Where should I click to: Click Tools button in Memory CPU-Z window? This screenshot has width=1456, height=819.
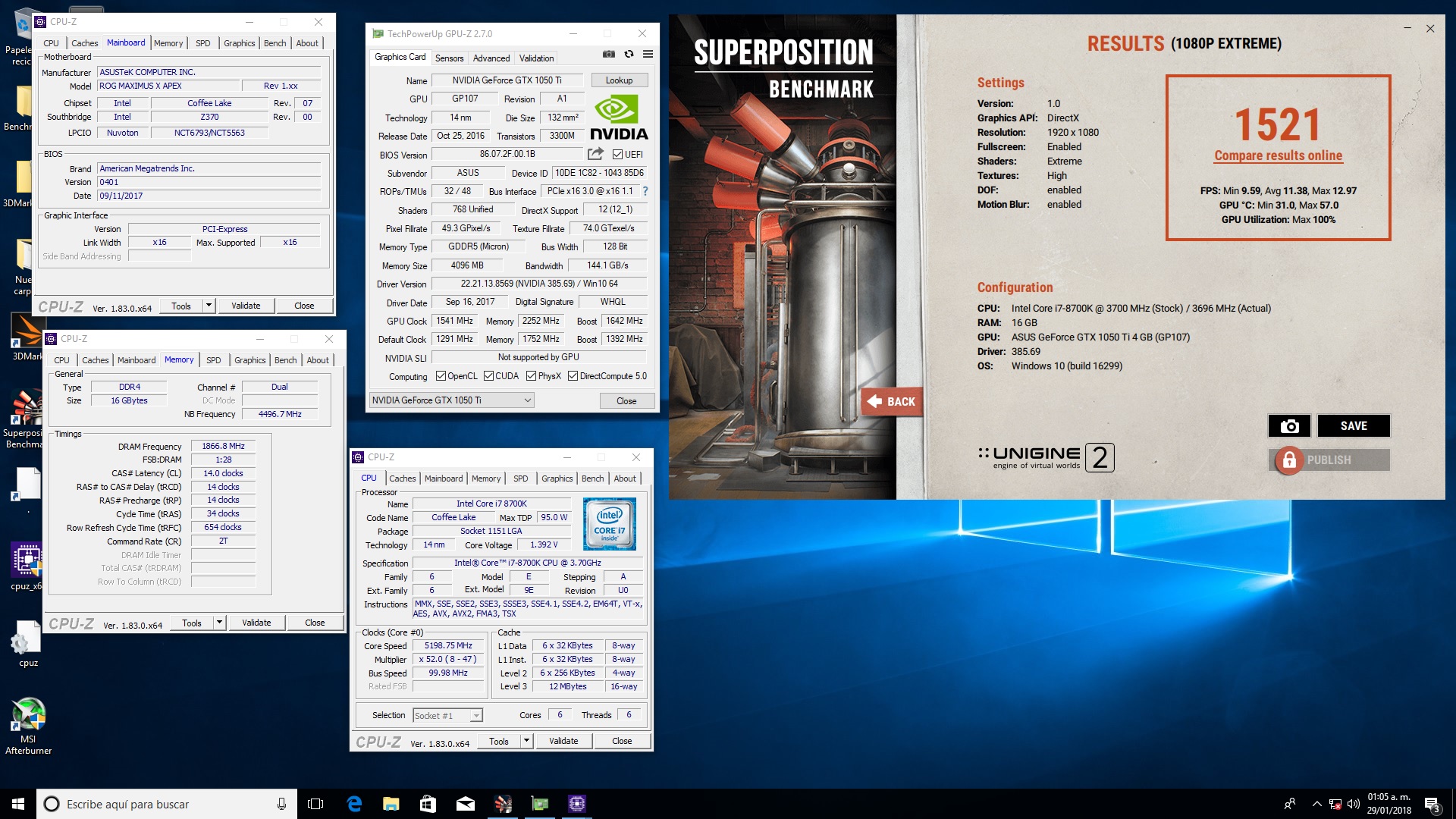tap(192, 623)
